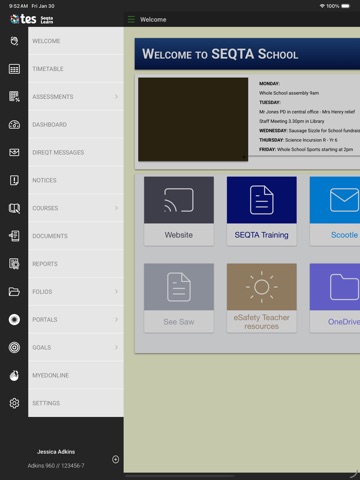Click the 9:52 AM clock in status bar

18,6
